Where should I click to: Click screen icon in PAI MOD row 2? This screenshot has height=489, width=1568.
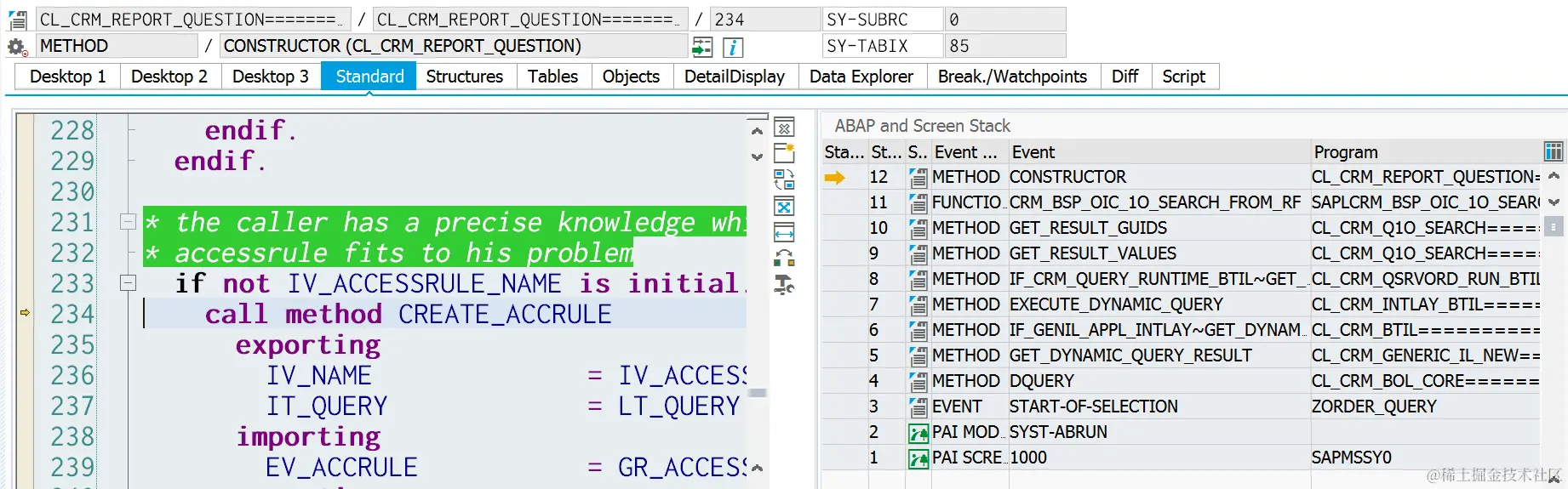click(x=918, y=433)
